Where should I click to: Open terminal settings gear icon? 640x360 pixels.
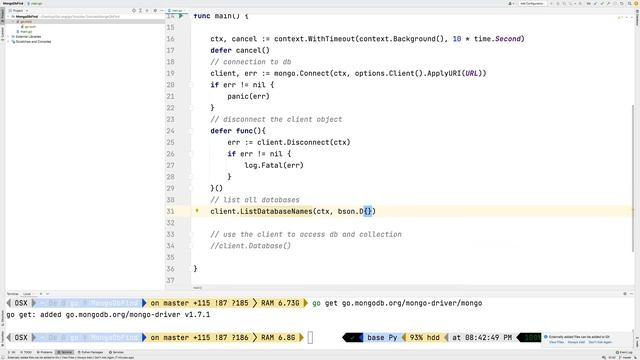(x=625, y=293)
